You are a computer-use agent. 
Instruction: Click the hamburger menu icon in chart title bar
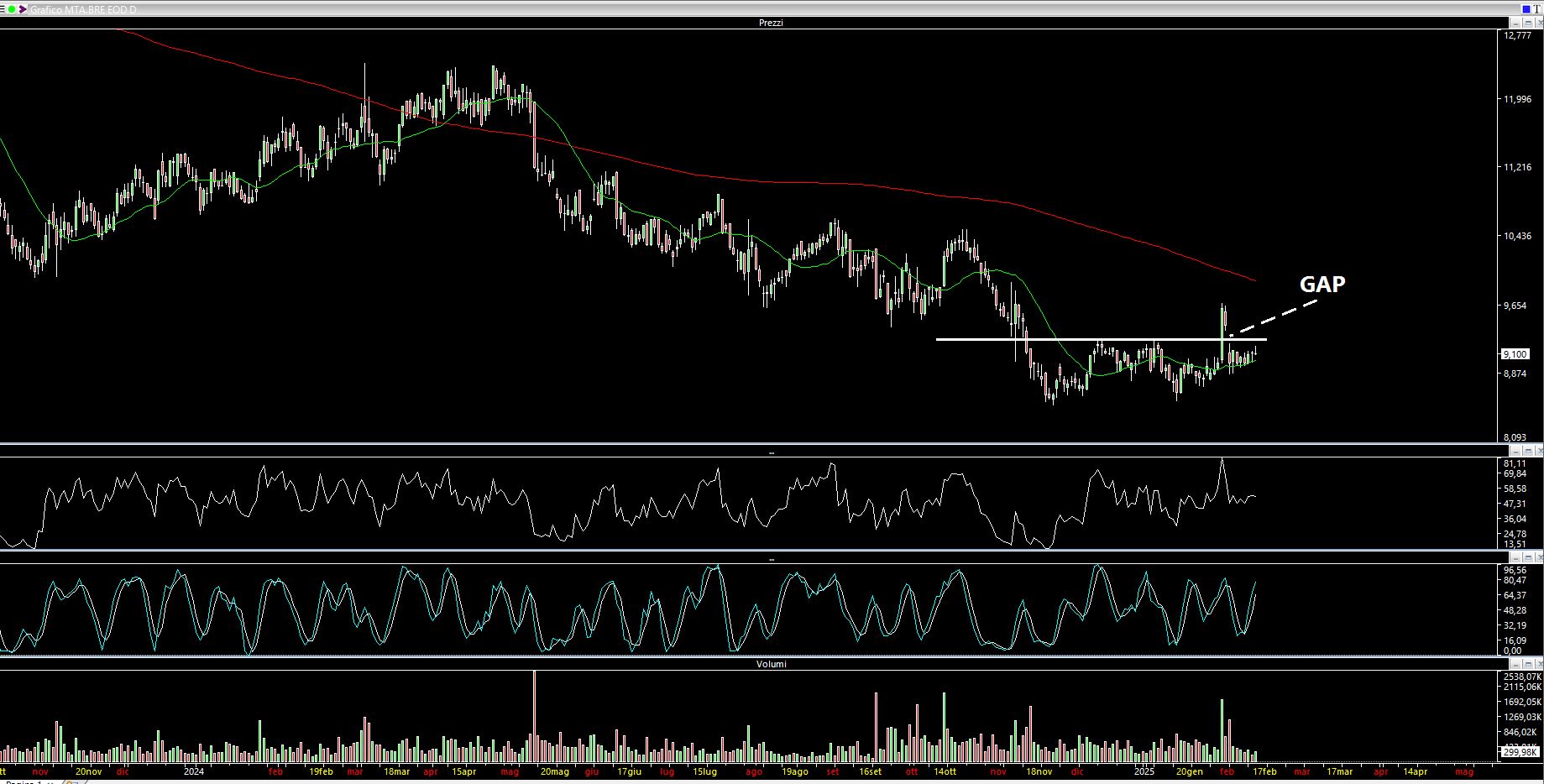click(3, 9)
